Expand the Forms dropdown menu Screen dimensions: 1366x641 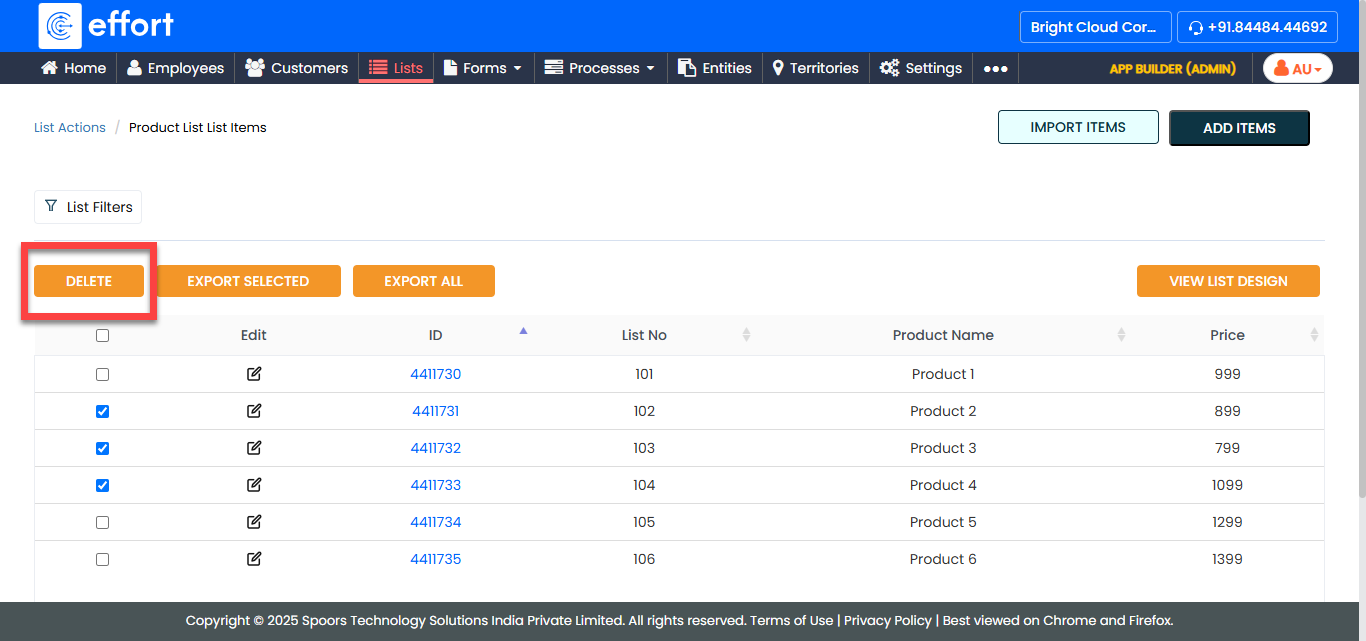click(x=483, y=68)
